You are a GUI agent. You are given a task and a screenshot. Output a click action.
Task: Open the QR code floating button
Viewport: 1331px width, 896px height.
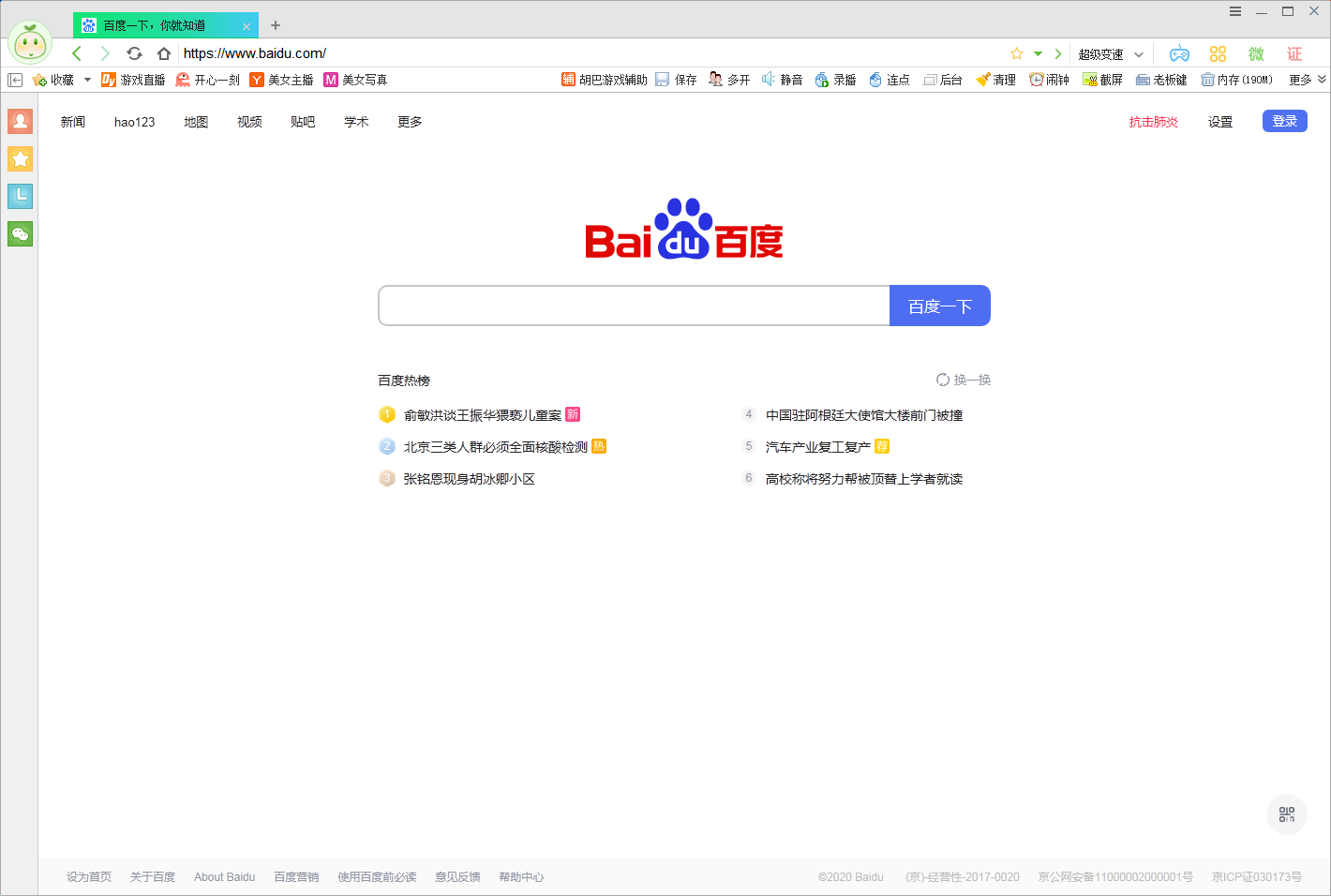pyautogui.click(x=1286, y=814)
